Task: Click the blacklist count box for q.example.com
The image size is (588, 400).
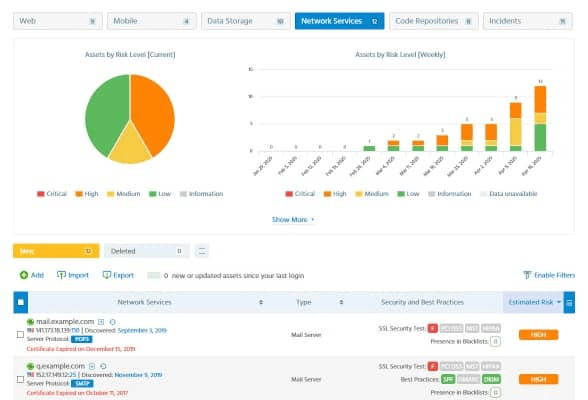Action: [x=495, y=393]
